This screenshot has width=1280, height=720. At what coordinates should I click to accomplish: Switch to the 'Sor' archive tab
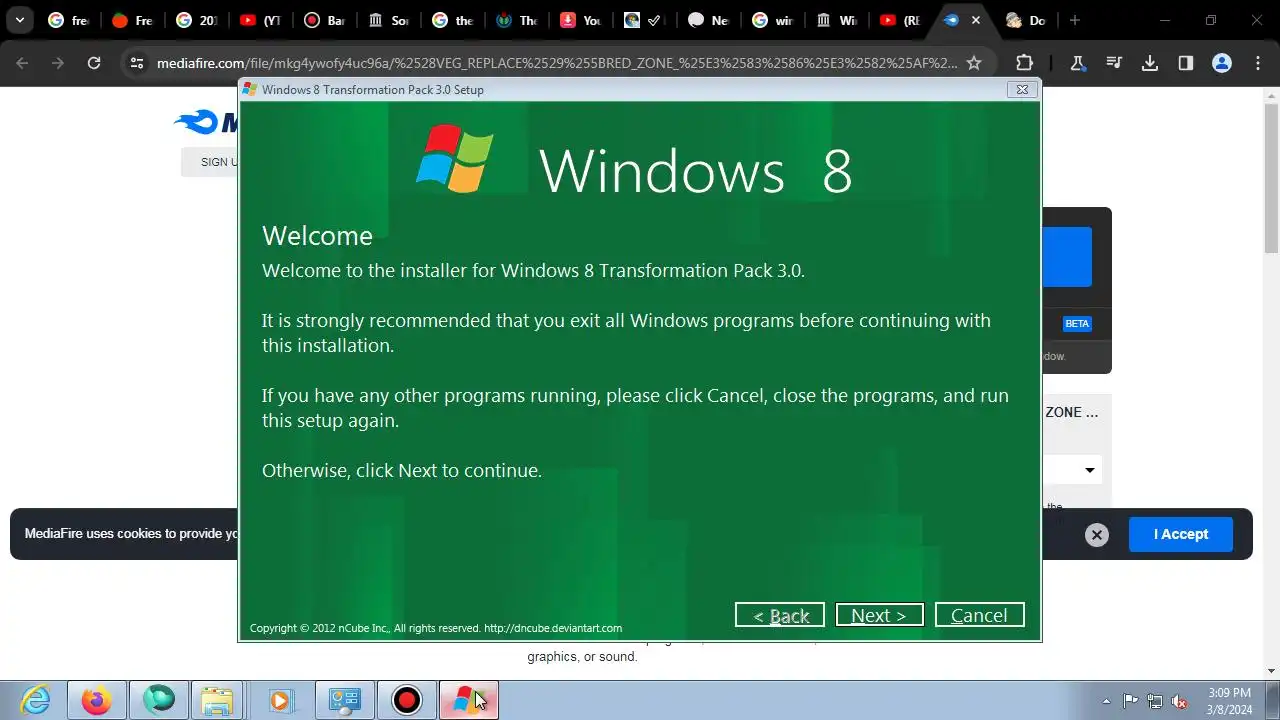388,20
